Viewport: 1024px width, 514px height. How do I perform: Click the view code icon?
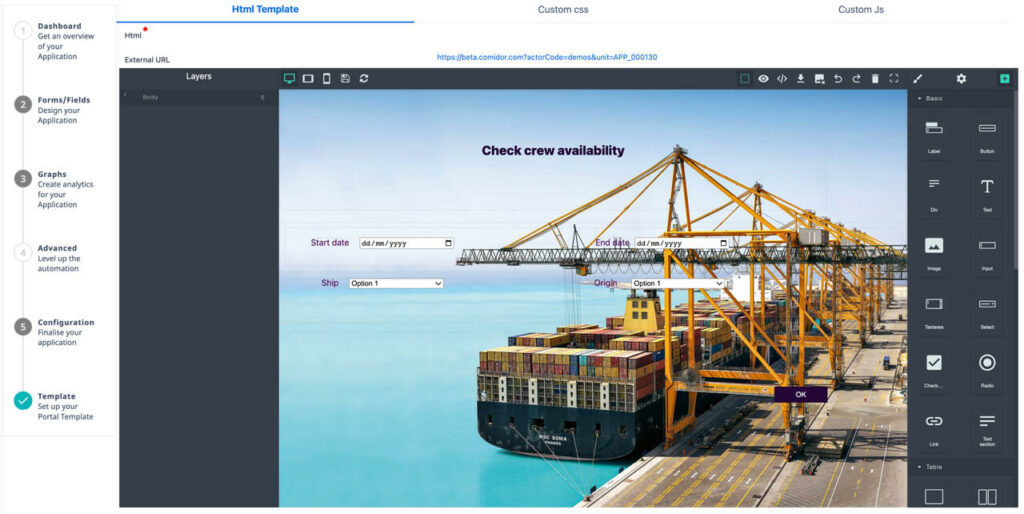click(x=782, y=78)
